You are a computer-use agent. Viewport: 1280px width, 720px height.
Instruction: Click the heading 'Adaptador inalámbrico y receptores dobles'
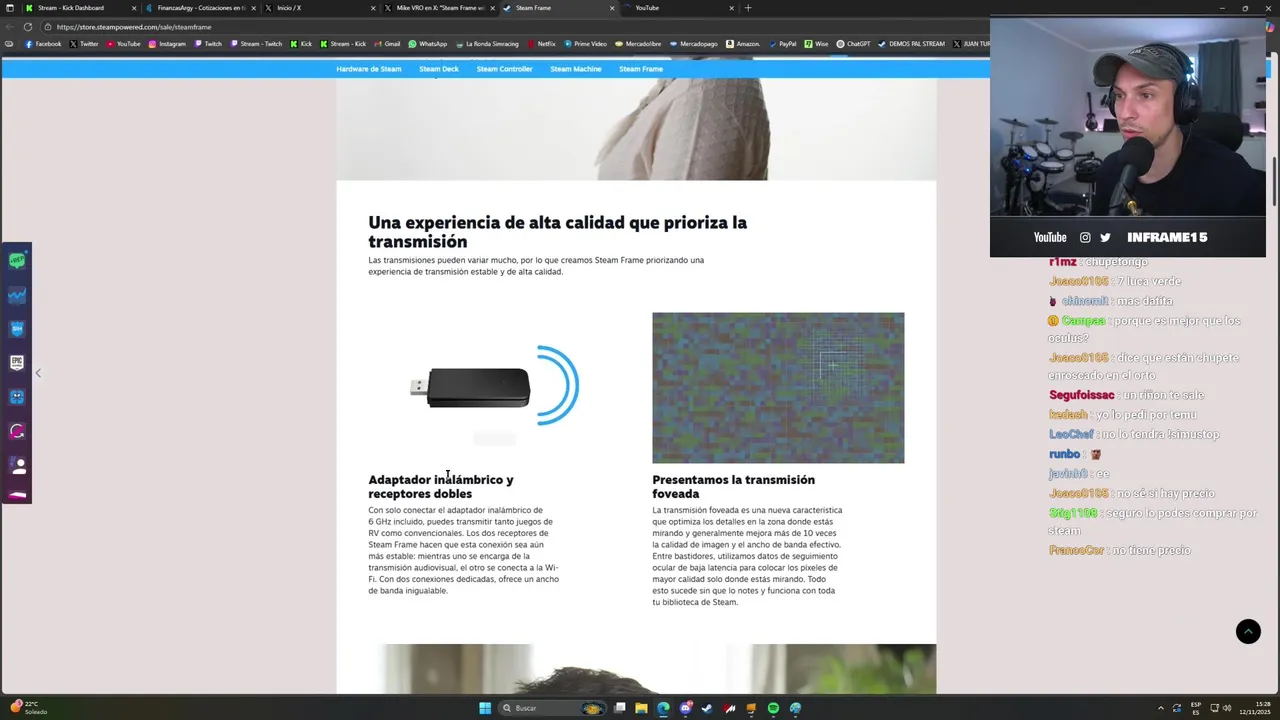[441, 487]
